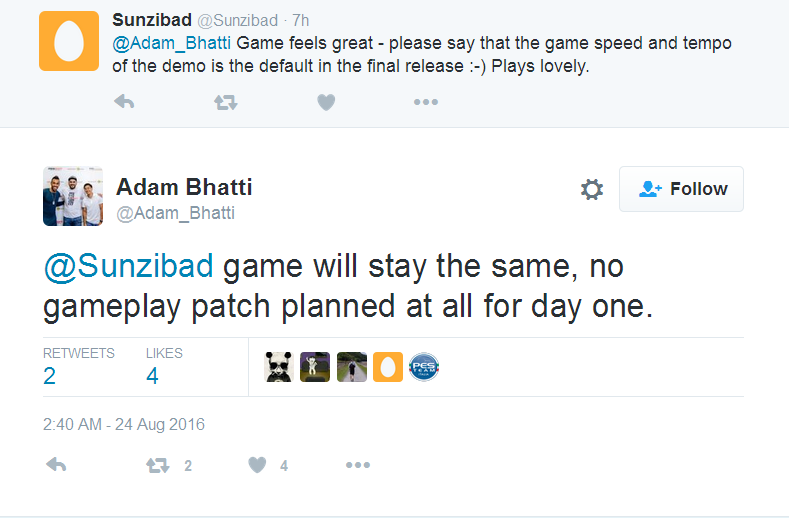Reply to Adam Bhatti's tweet

pyautogui.click(x=57, y=465)
